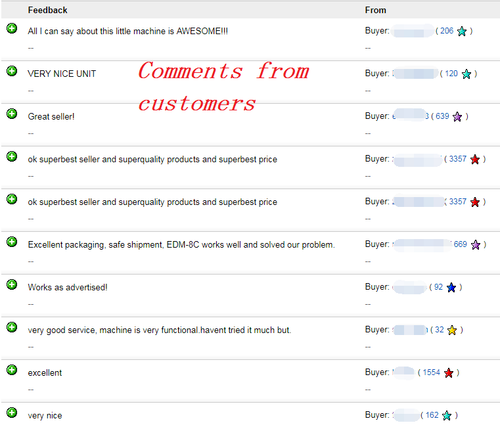Click the turquoise star beside score 162
Screen dimensions: 500x425
pyautogui.click(x=447, y=415)
